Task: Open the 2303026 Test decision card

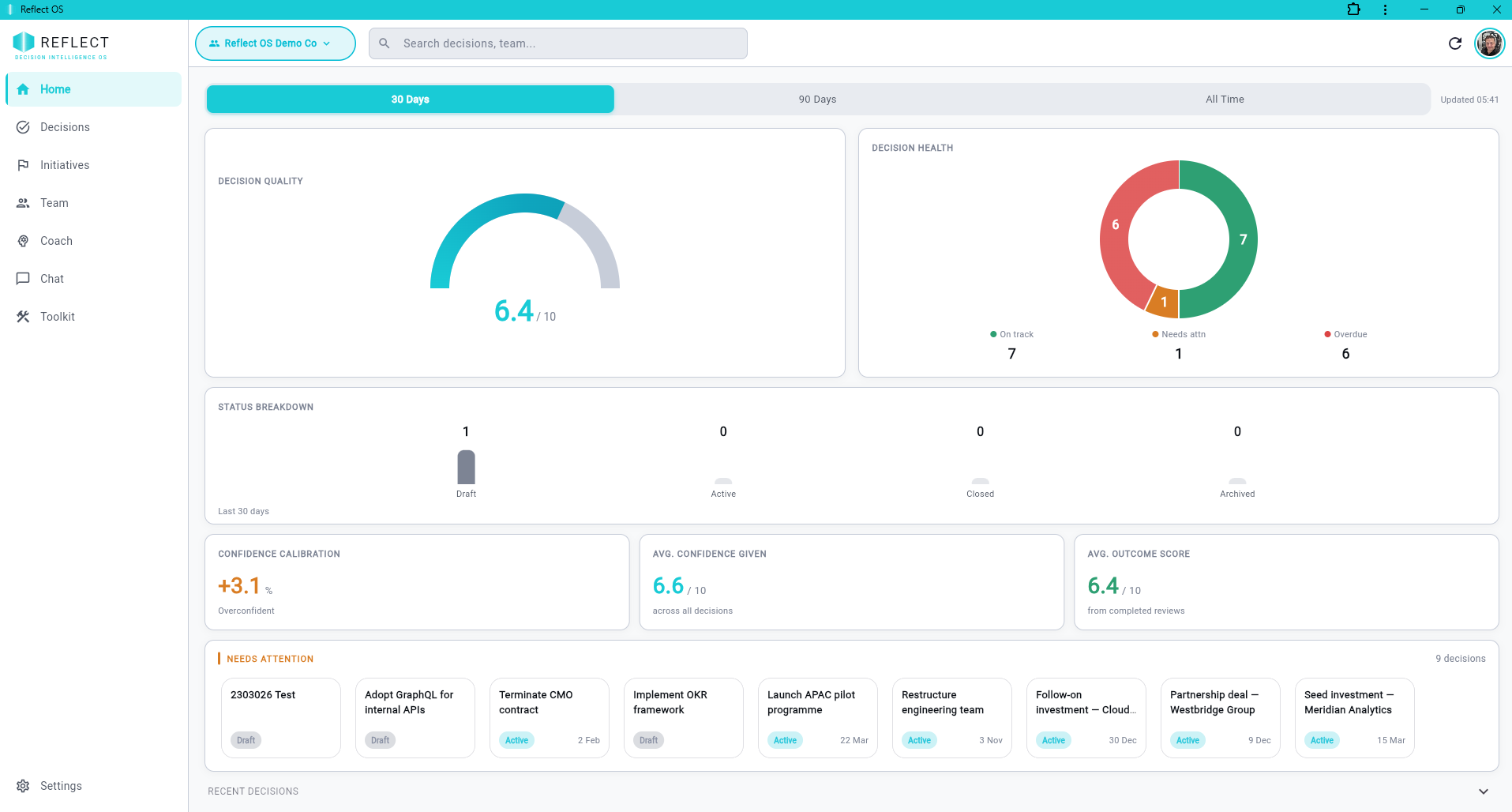Action: [x=281, y=718]
